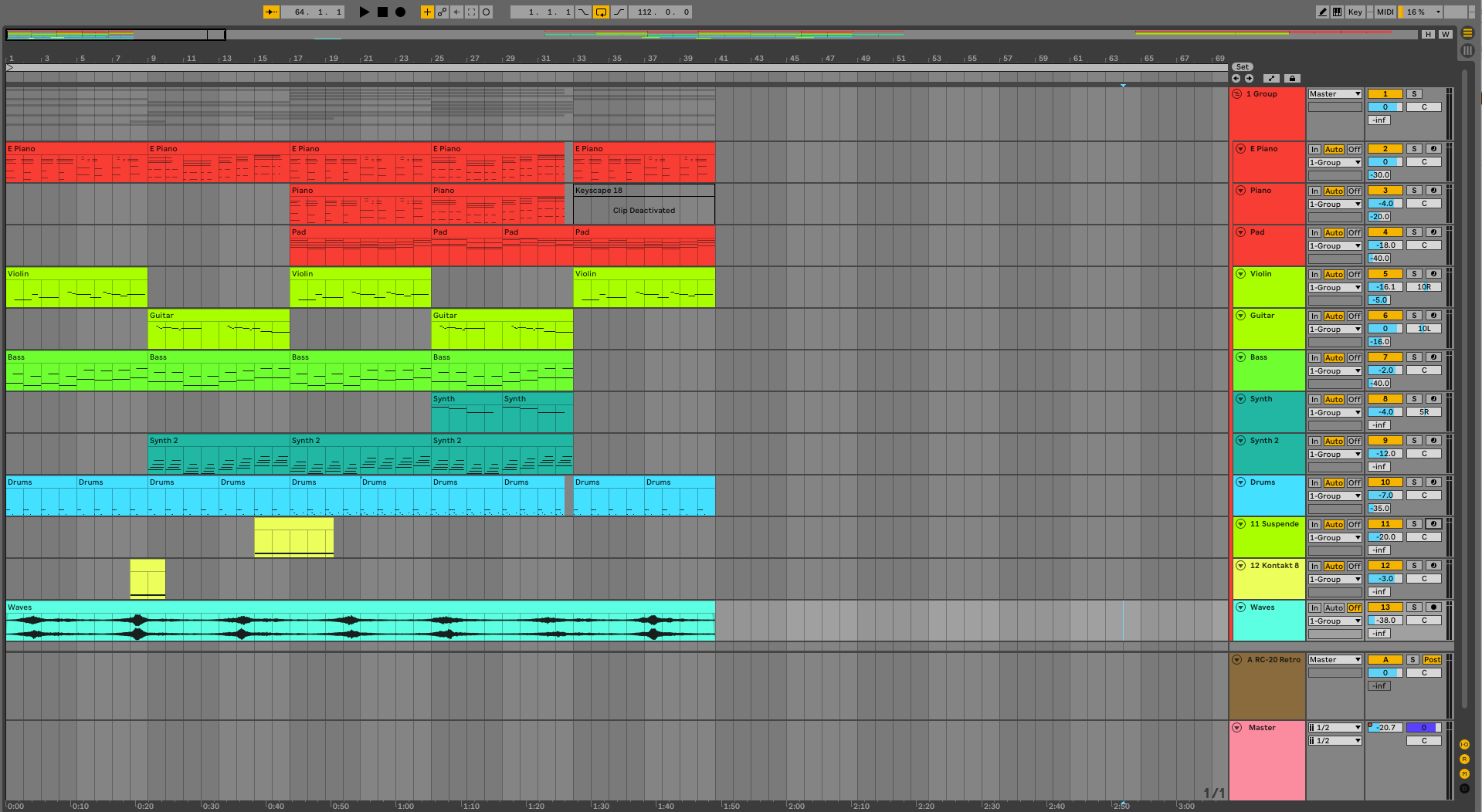Click Violin track volume slider -16.1
The width and height of the screenshot is (1482, 812).
point(1385,287)
